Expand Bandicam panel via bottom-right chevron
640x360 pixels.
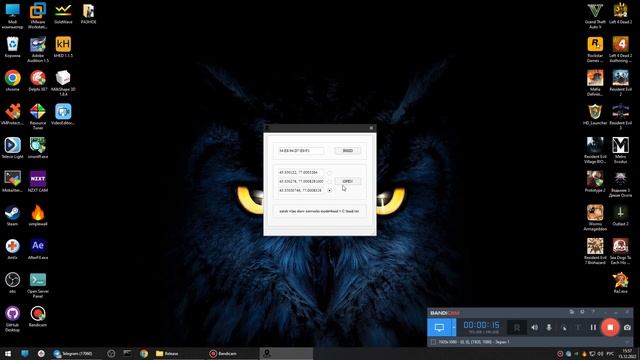tap(627, 342)
